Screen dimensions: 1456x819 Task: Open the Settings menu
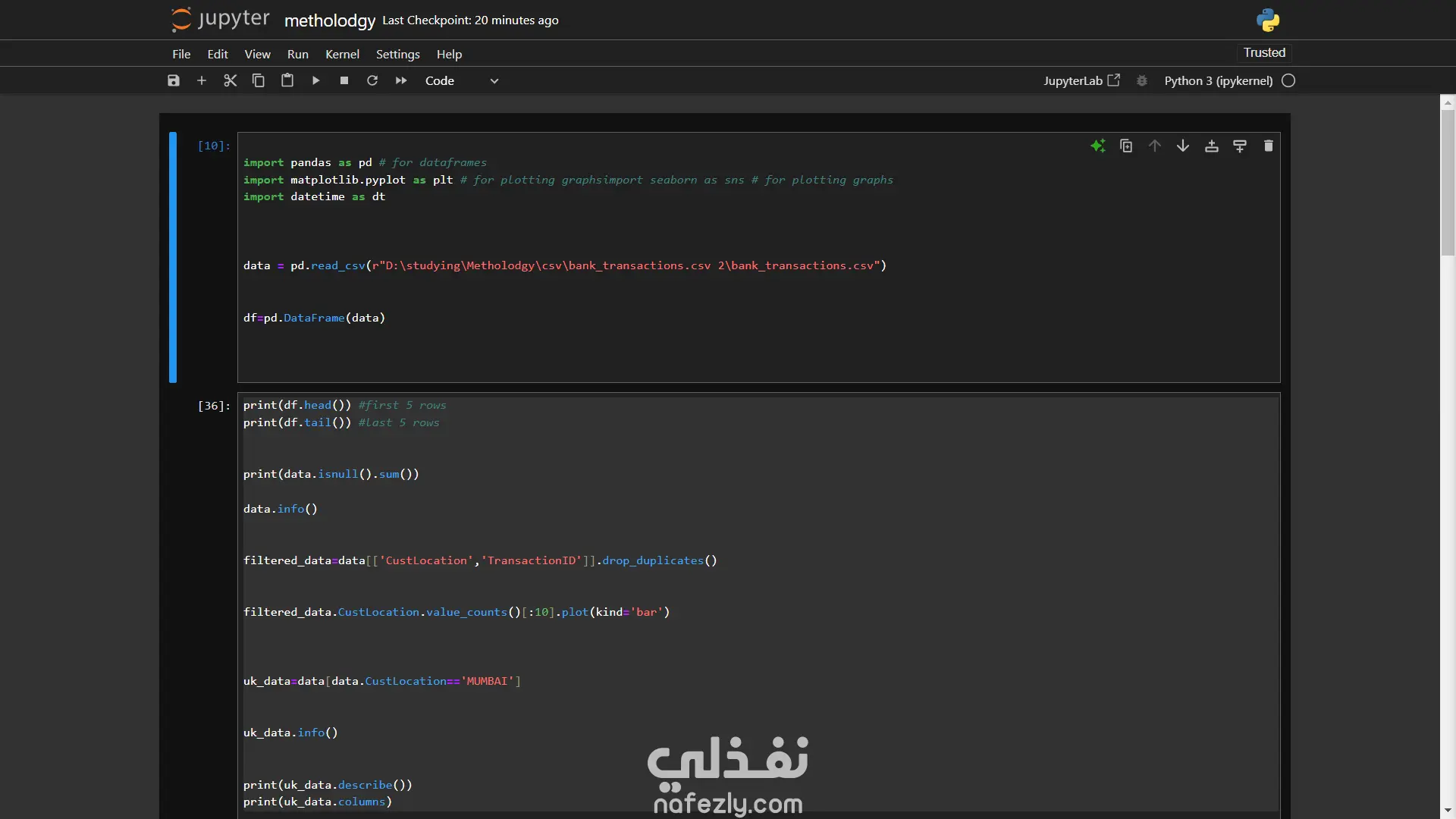(397, 54)
